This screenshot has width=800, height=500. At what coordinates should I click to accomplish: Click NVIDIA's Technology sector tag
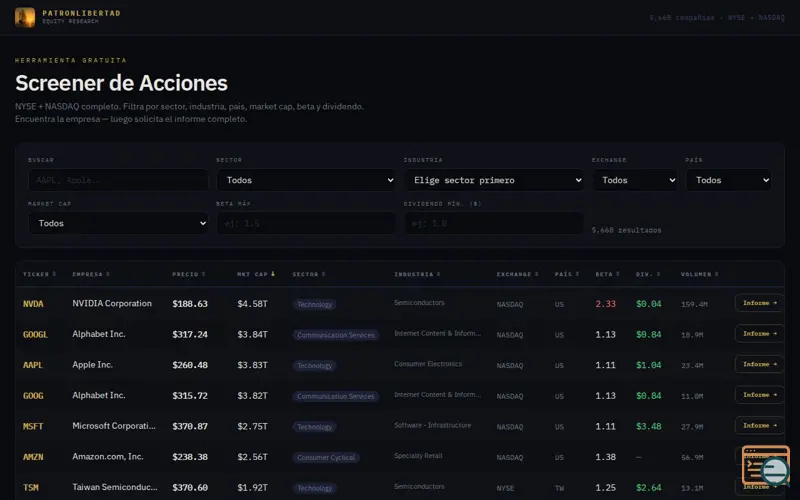click(314, 304)
